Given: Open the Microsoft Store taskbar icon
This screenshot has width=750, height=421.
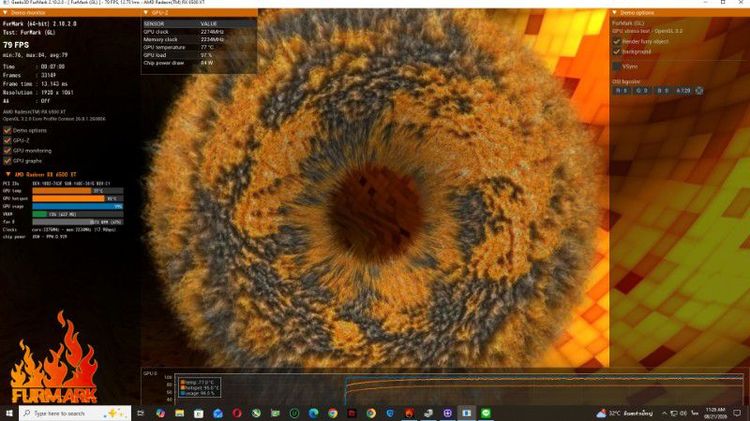Looking at the screenshot, I should click(x=199, y=413).
